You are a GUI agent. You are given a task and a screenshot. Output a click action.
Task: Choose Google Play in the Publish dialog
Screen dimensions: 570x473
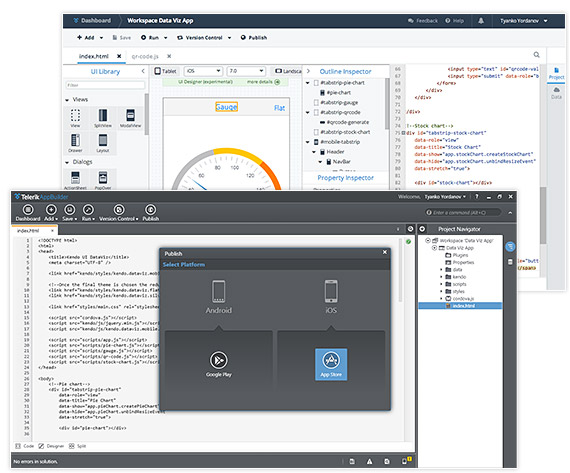(218, 364)
